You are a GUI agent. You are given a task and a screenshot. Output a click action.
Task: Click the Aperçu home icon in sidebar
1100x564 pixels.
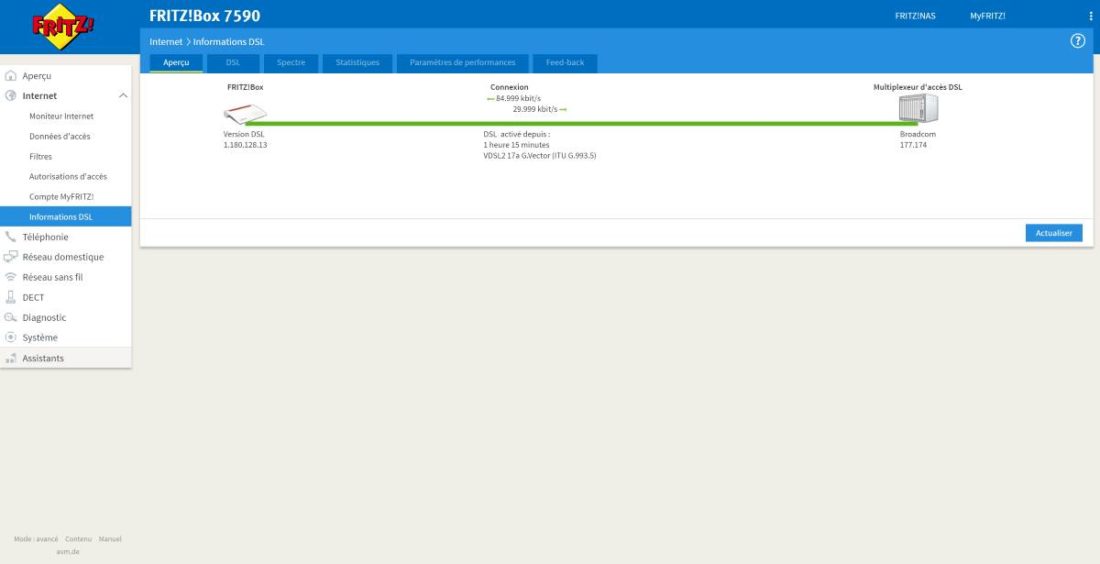point(11,76)
